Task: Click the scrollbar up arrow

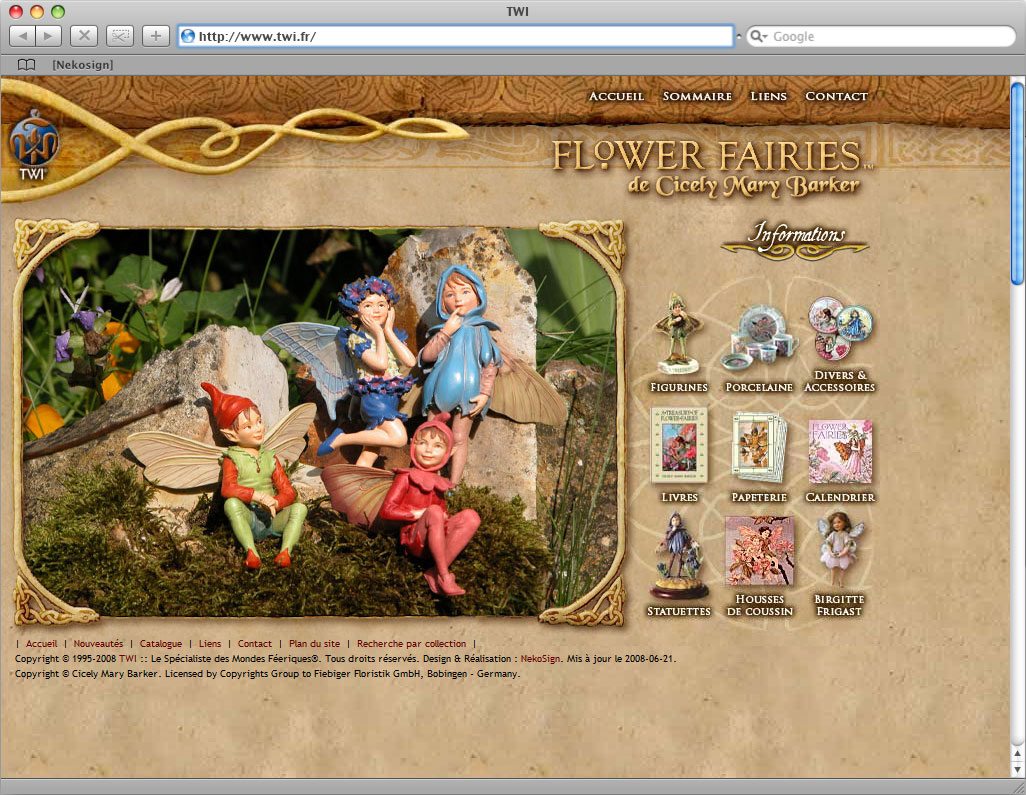Action: pyautogui.click(x=1017, y=754)
